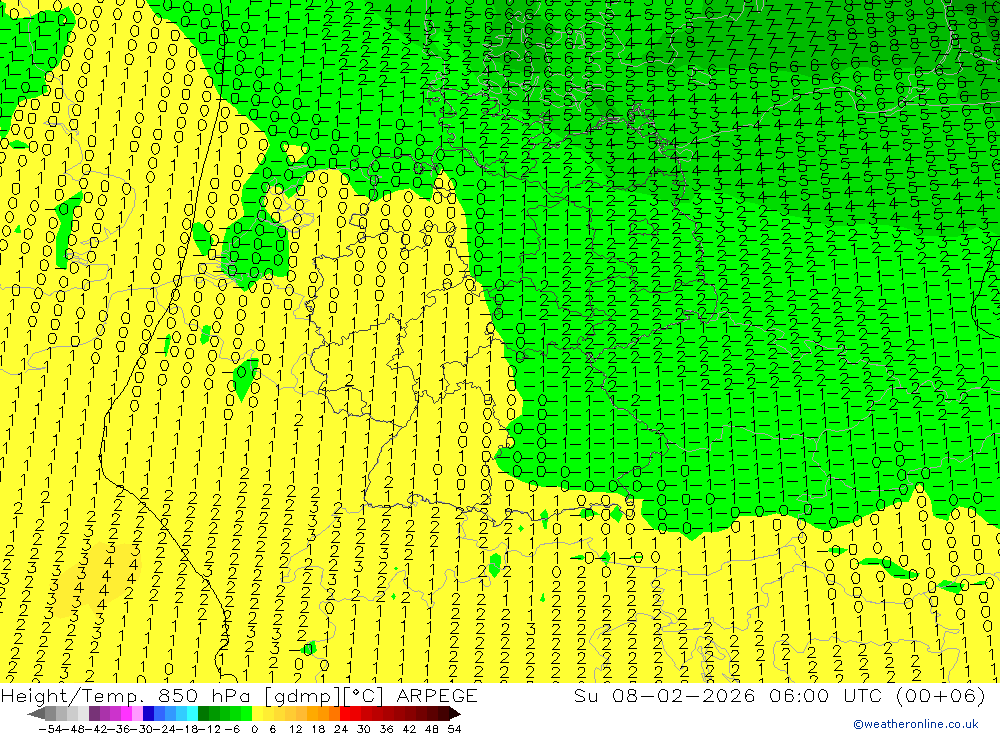Viewport: 1000px width, 733px height.
Task: Click the '30' color scale label
Action: point(364,729)
